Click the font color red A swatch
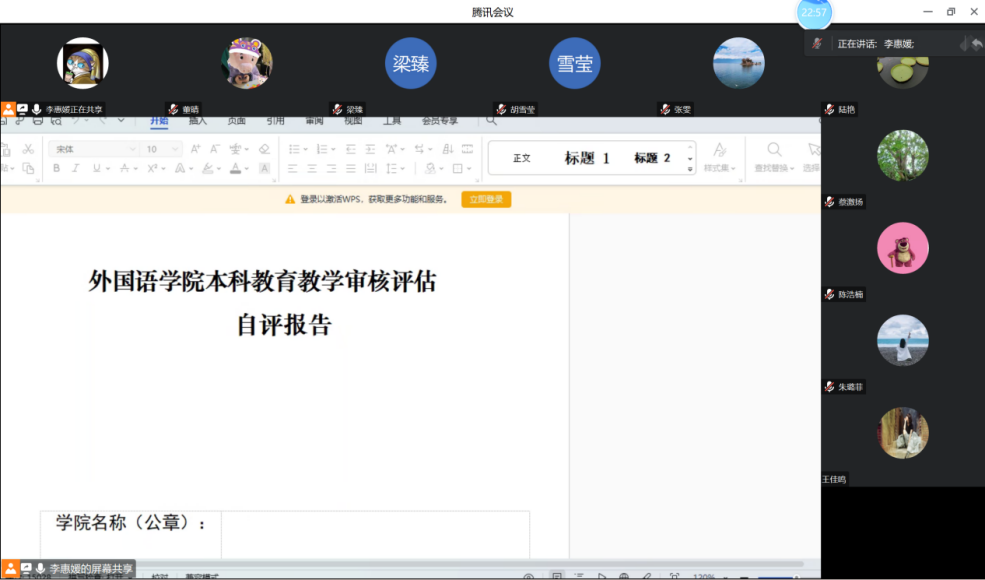 pos(236,169)
